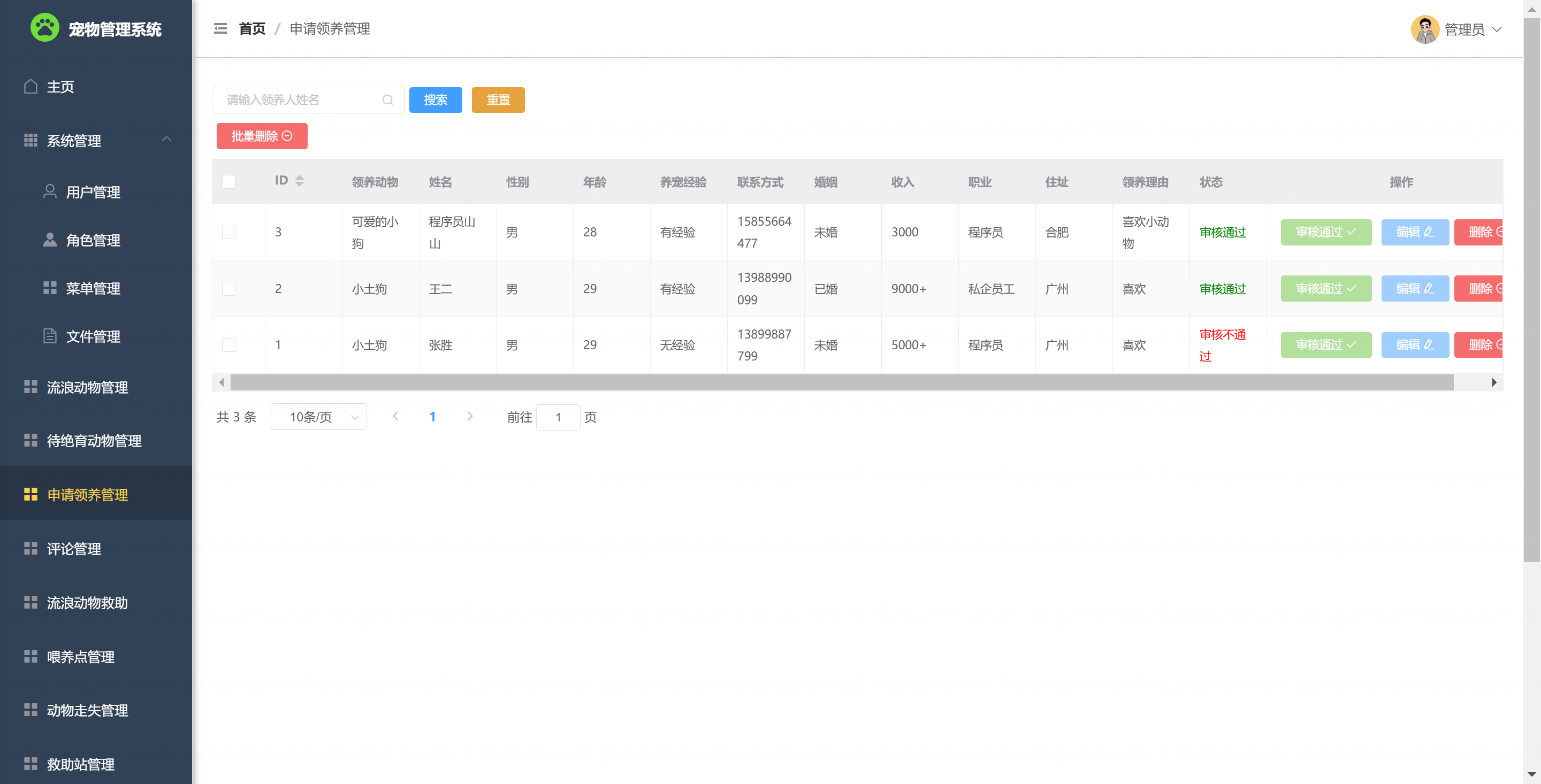Check the row checkbox for ID 3
The image size is (1541, 784).
(x=228, y=232)
